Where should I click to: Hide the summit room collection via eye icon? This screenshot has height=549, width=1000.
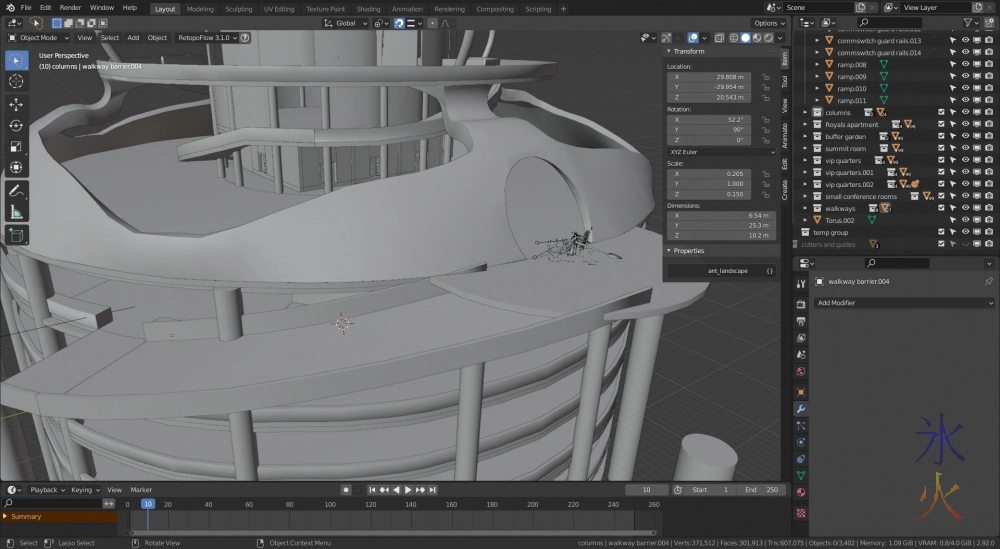pyautogui.click(x=965, y=148)
